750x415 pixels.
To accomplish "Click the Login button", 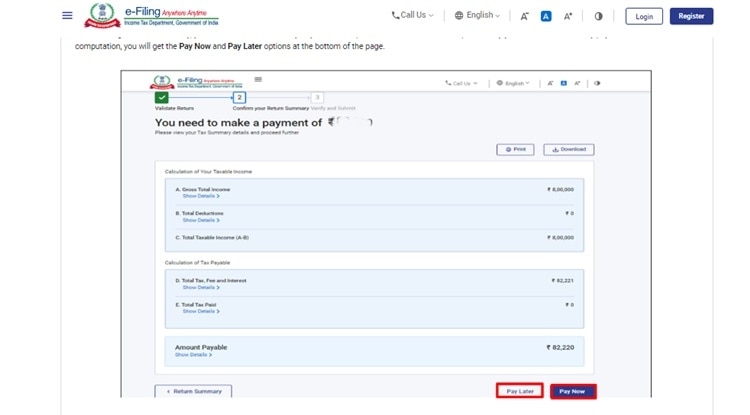I will pyautogui.click(x=644, y=16).
